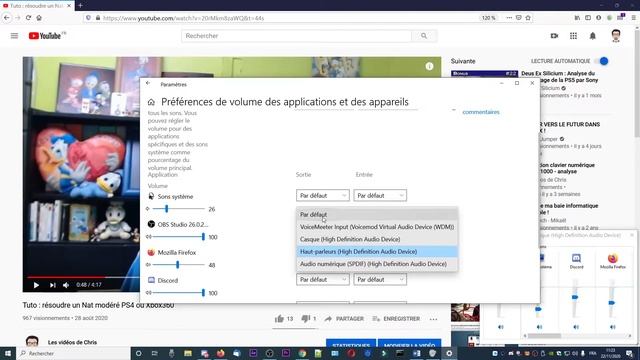Click the video info card icon

[x=429, y=66]
